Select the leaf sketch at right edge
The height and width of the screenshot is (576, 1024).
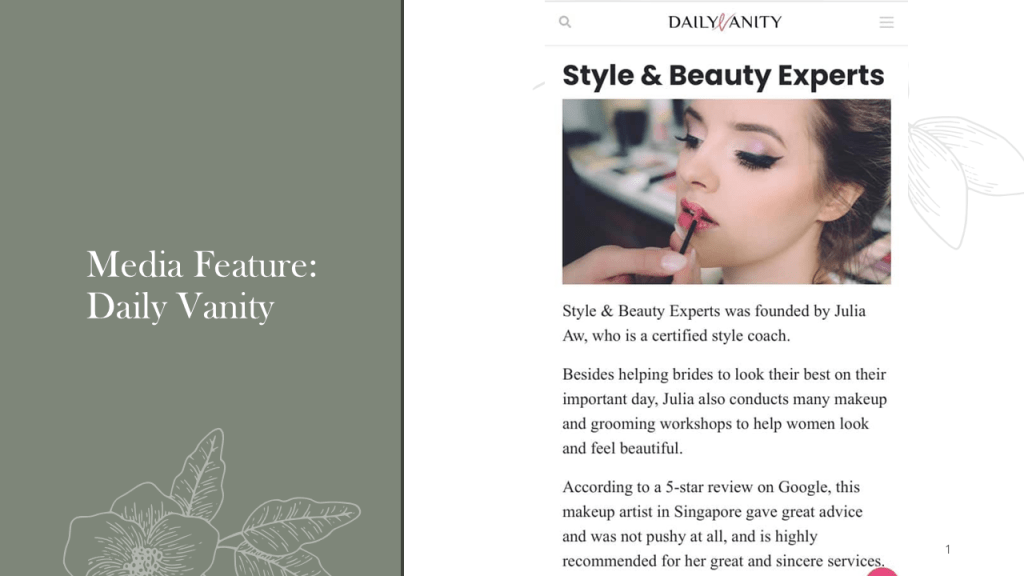[965, 182]
